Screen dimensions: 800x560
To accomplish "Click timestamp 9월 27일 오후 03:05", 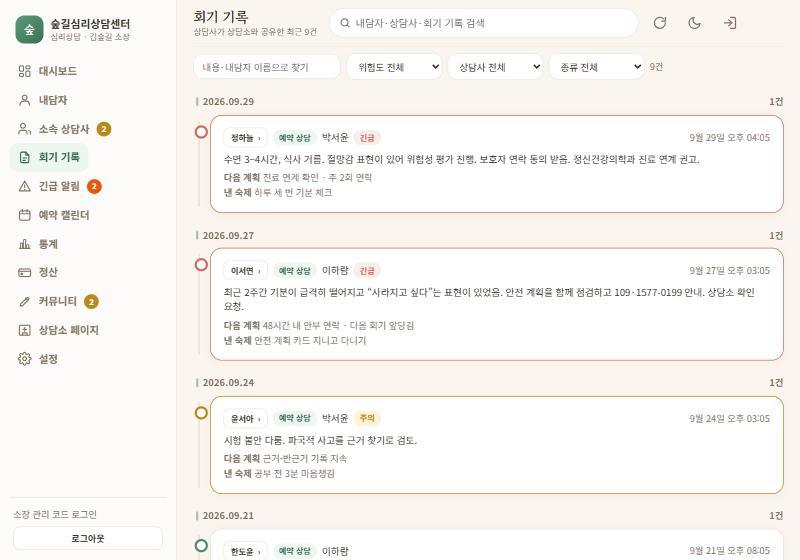I will [x=730, y=271].
